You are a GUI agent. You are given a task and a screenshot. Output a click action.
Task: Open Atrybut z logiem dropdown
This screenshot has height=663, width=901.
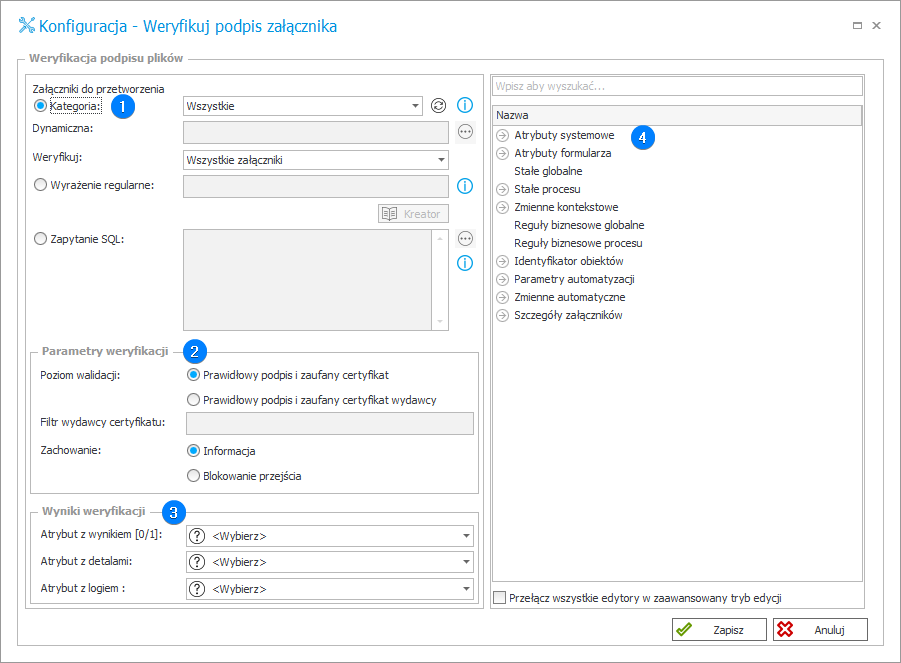point(330,589)
